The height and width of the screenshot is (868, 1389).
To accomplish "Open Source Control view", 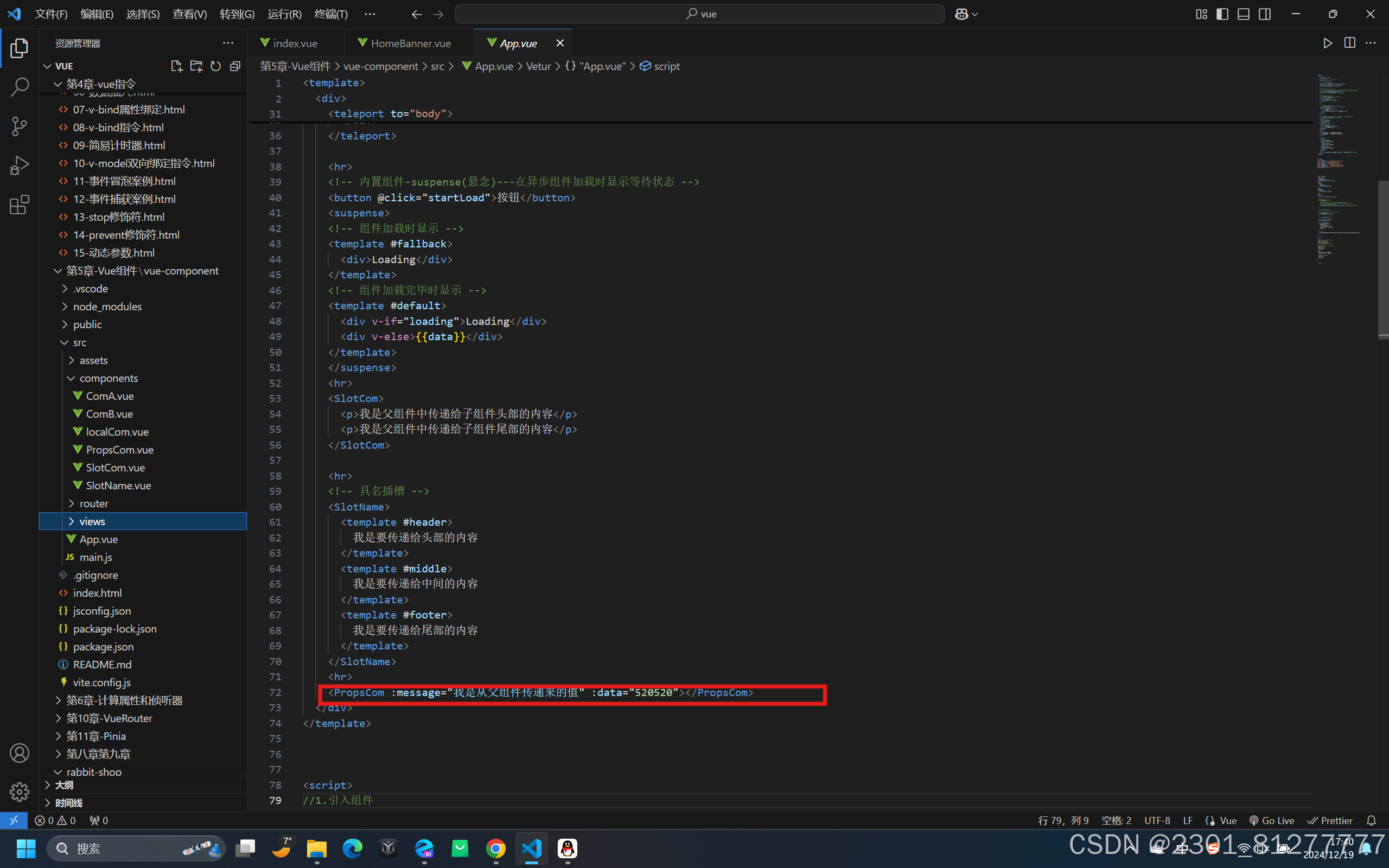I will coord(20,126).
